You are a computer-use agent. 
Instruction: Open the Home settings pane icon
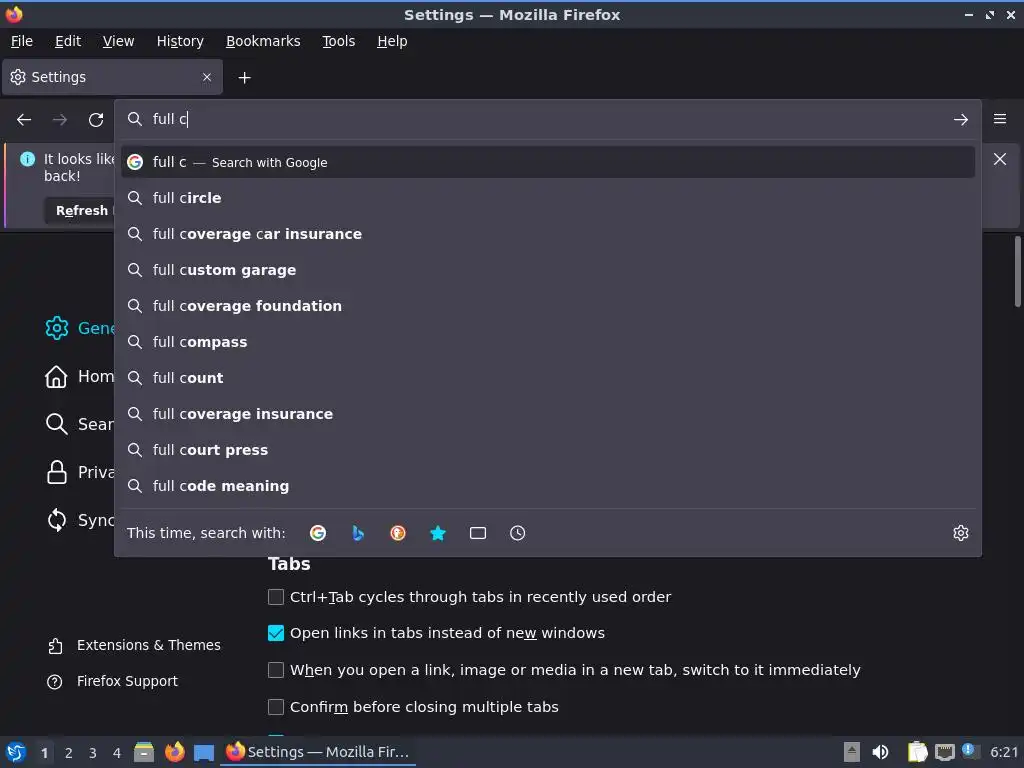point(56,376)
